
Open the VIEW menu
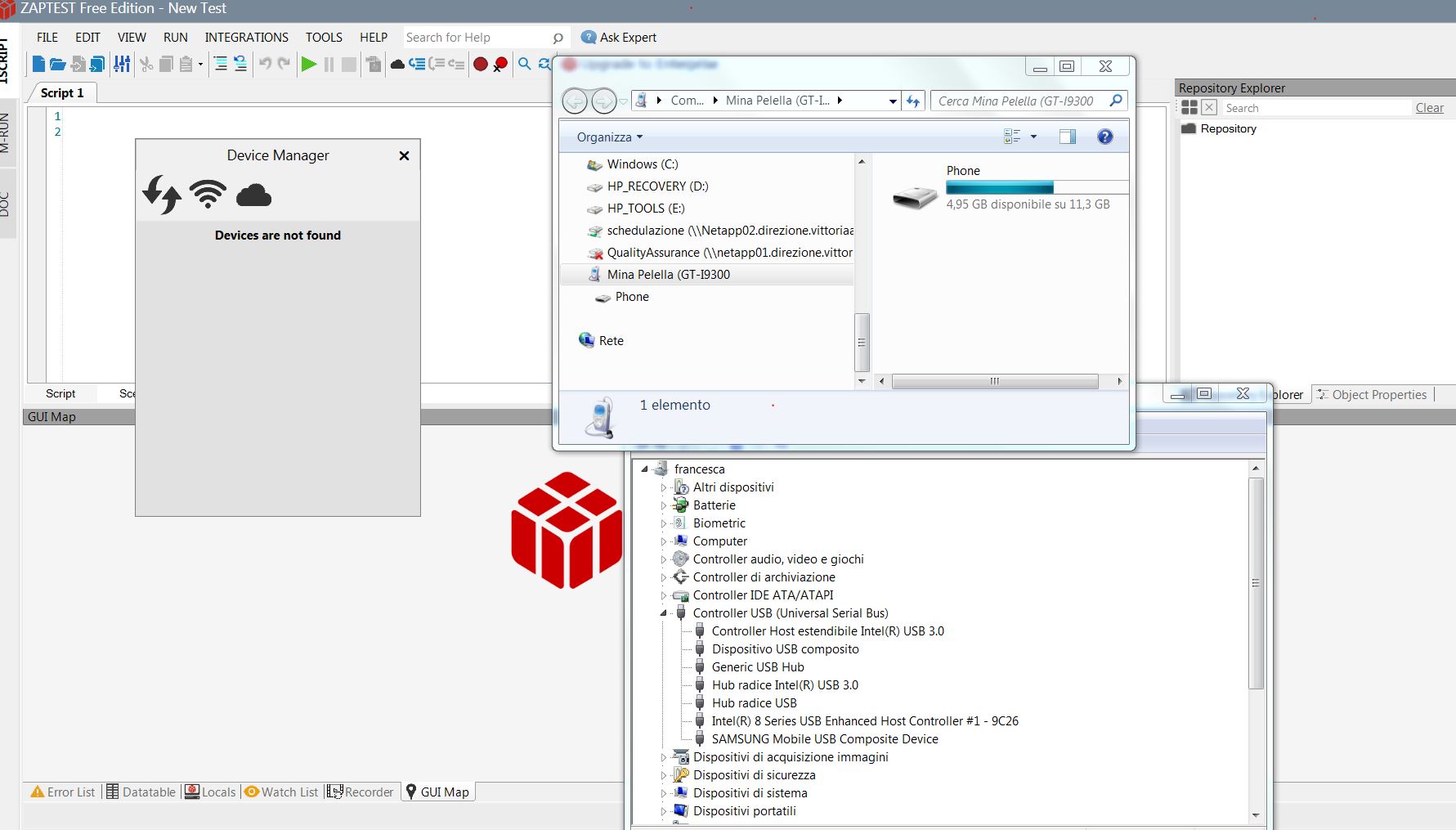coord(132,38)
